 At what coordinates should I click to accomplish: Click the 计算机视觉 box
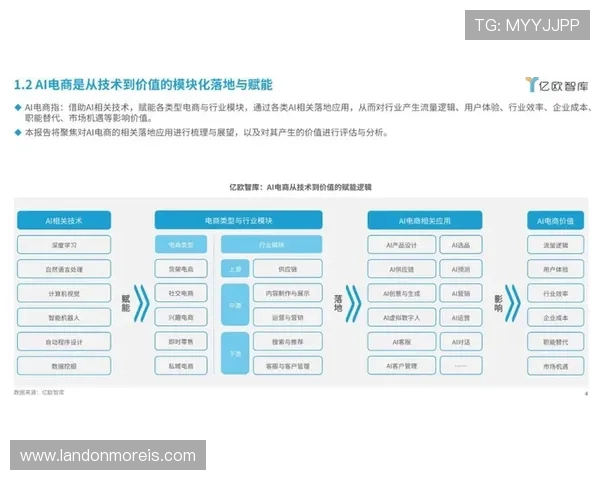(x=64, y=294)
